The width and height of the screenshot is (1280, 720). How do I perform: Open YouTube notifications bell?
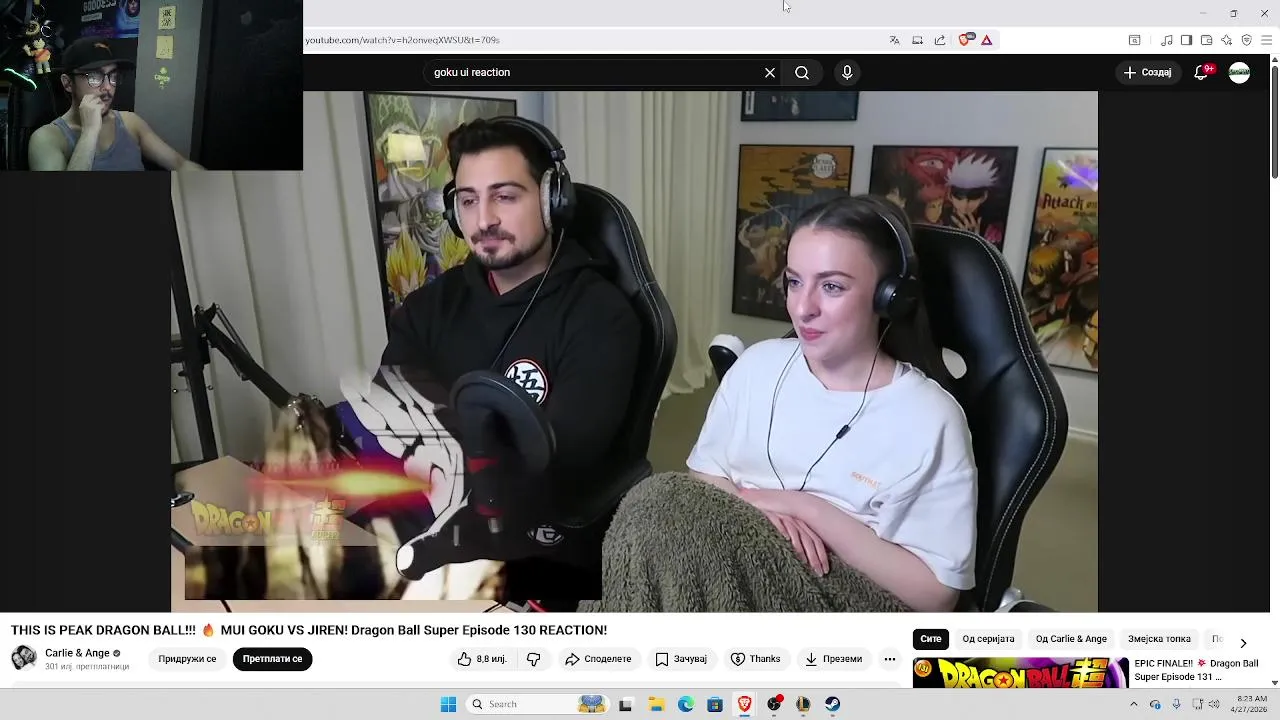pos(1202,72)
